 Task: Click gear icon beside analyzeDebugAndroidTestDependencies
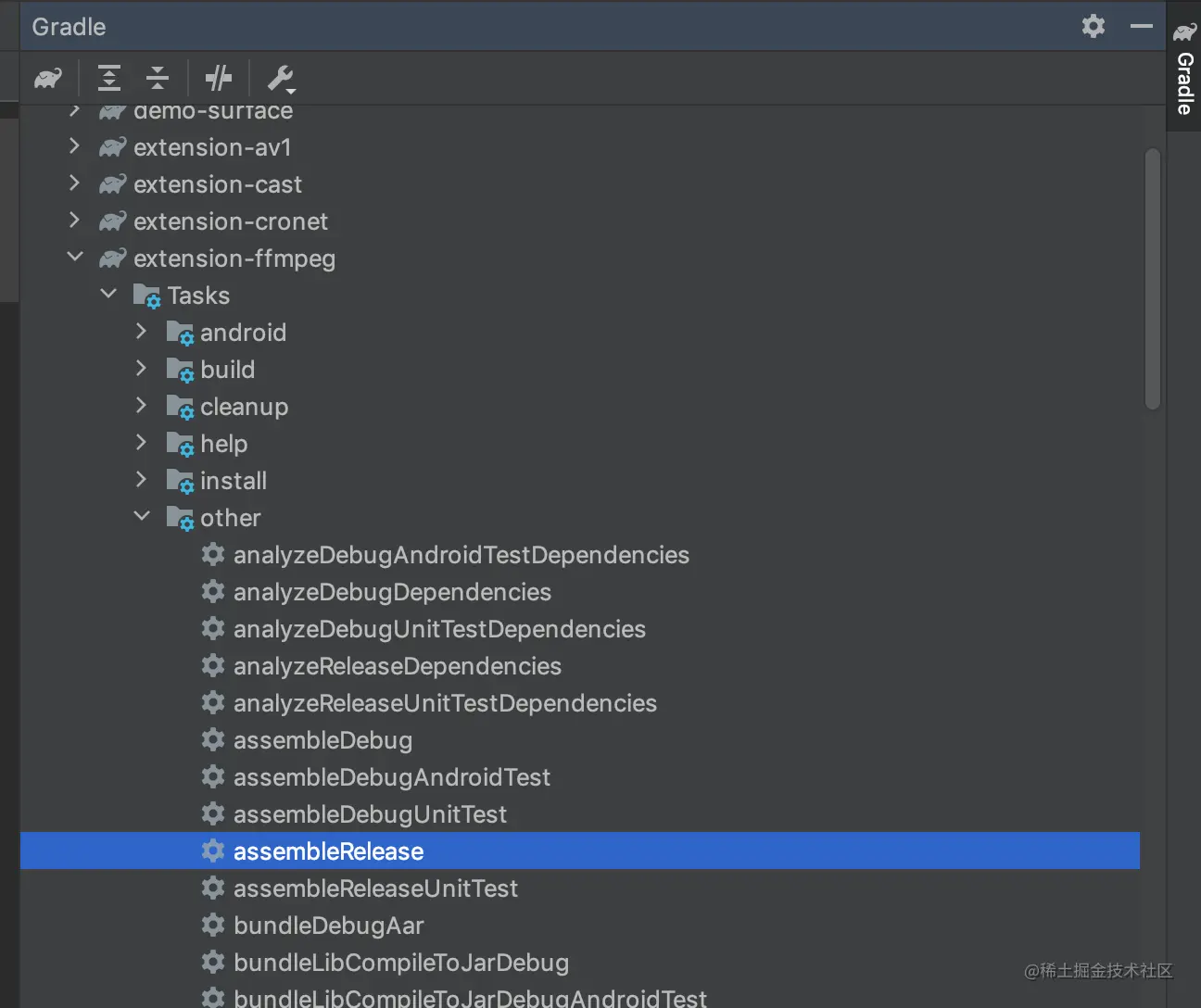tap(213, 554)
